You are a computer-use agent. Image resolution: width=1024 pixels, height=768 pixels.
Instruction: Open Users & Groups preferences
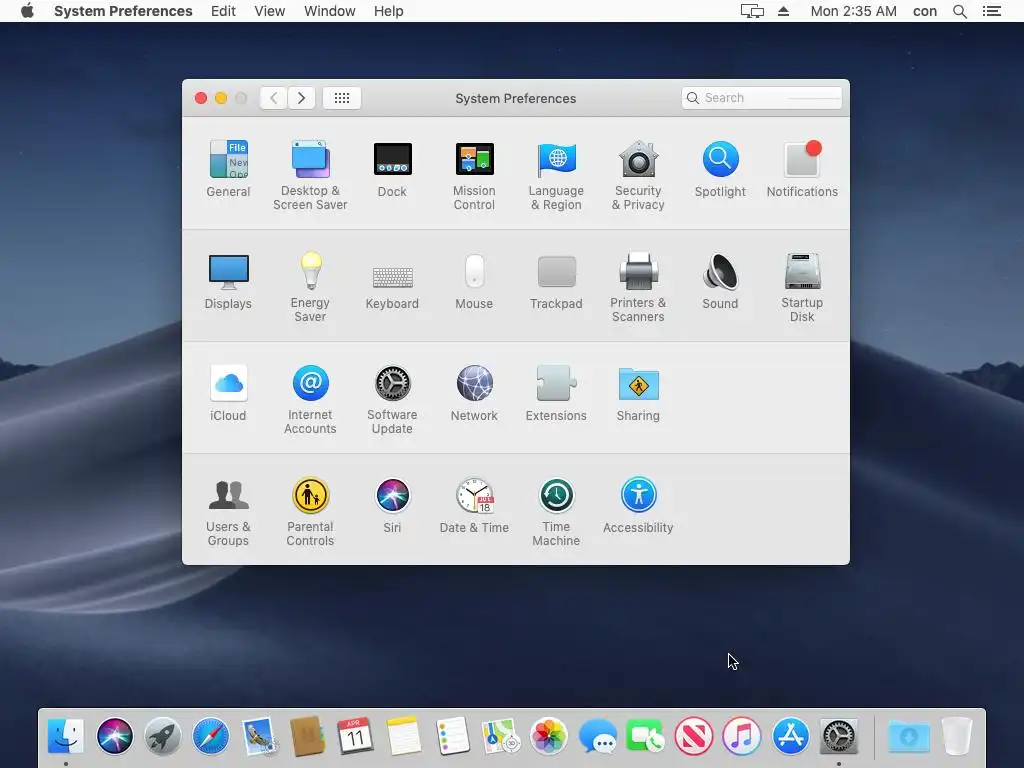click(x=228, y=512)
